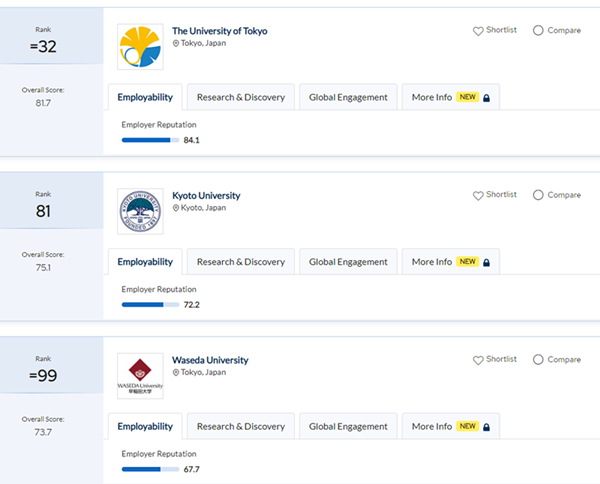This screenshot has height=484, width=600.
Task: Click the overall score 73.7
Action: [x=43, y=432]
